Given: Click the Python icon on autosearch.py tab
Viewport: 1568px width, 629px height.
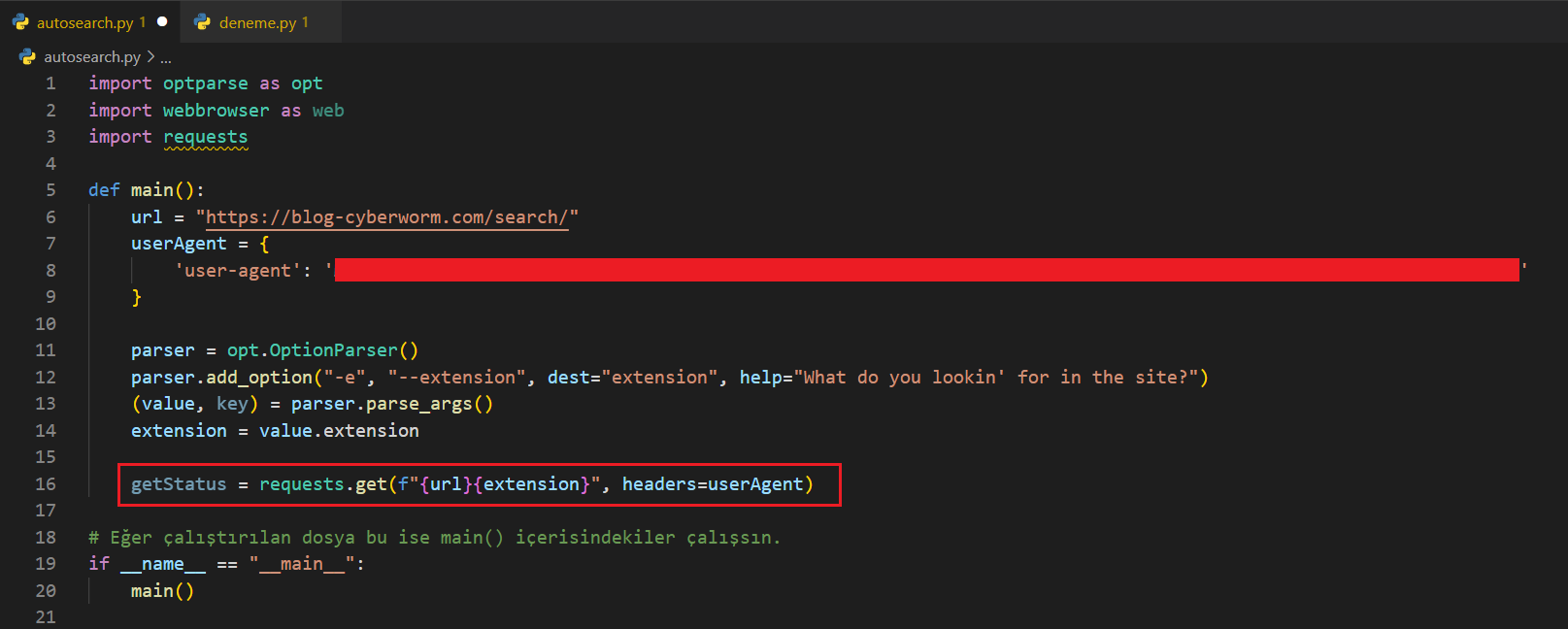Looking at the screenshot, I should point(20,22).
